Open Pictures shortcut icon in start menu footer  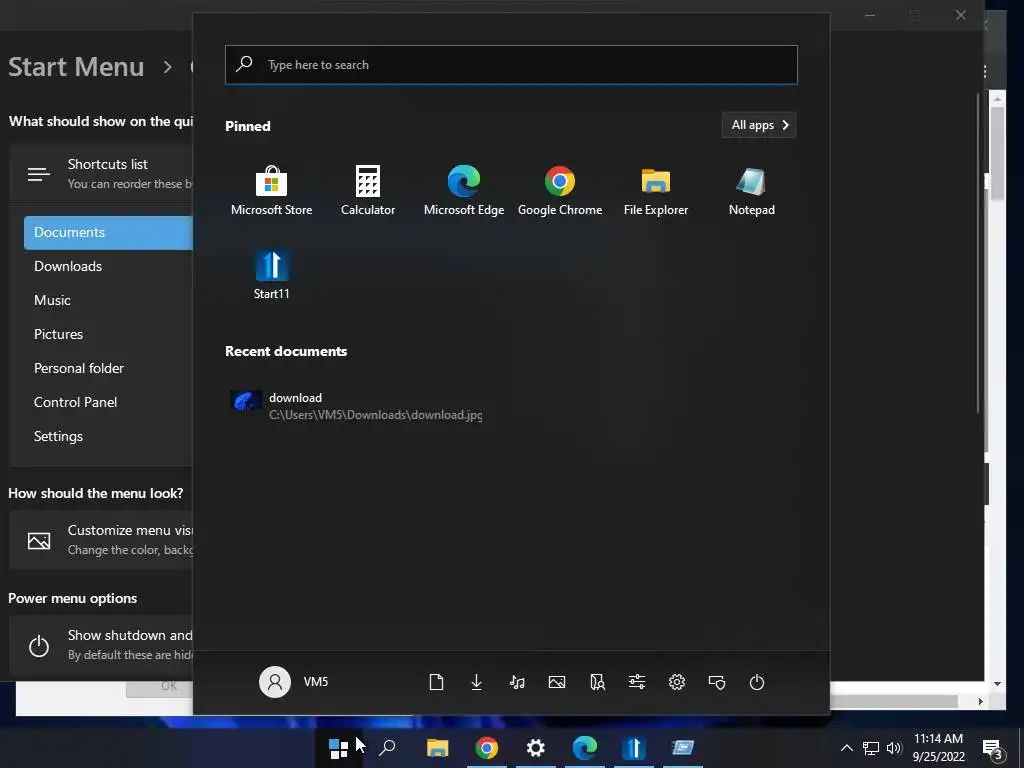coord(557,682)
